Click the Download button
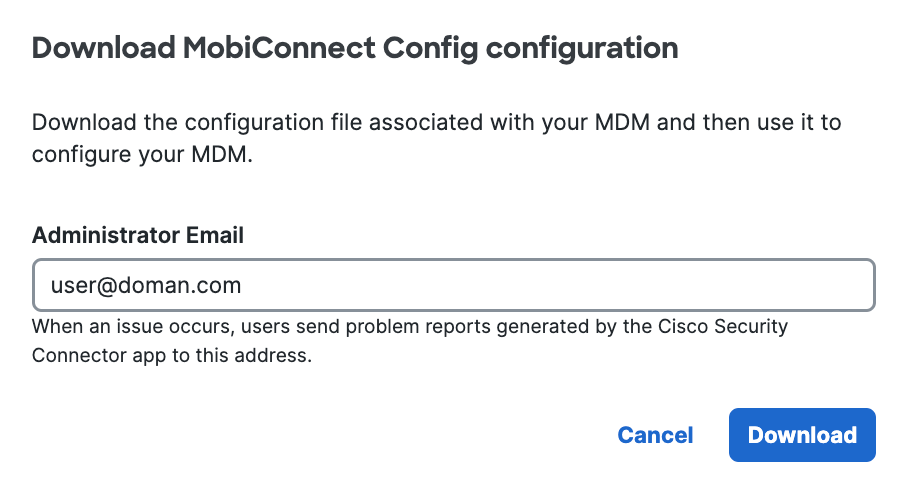Screen dimensions: 904x488 click(x=802, y=435)
